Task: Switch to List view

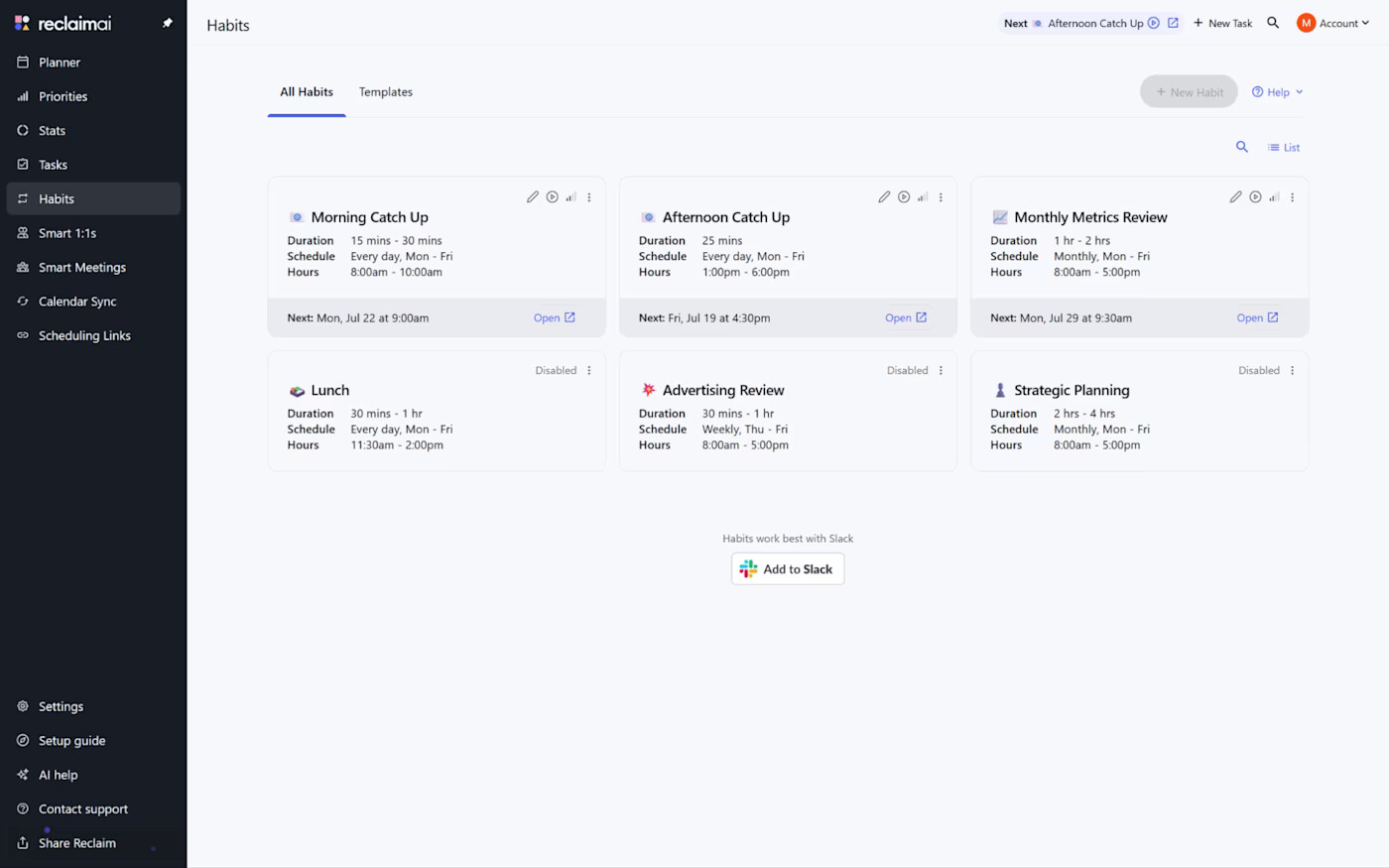Action: 1284,148
